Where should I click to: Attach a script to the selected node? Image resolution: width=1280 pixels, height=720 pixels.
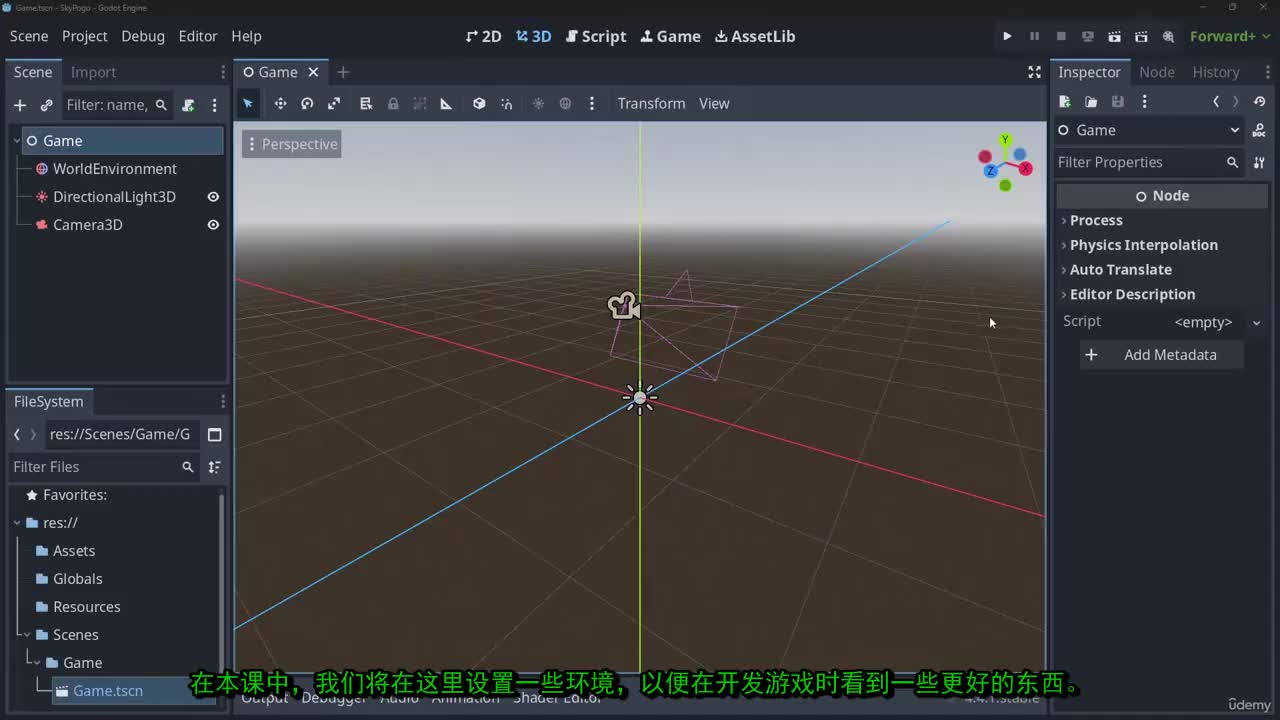tap(188, 105)
